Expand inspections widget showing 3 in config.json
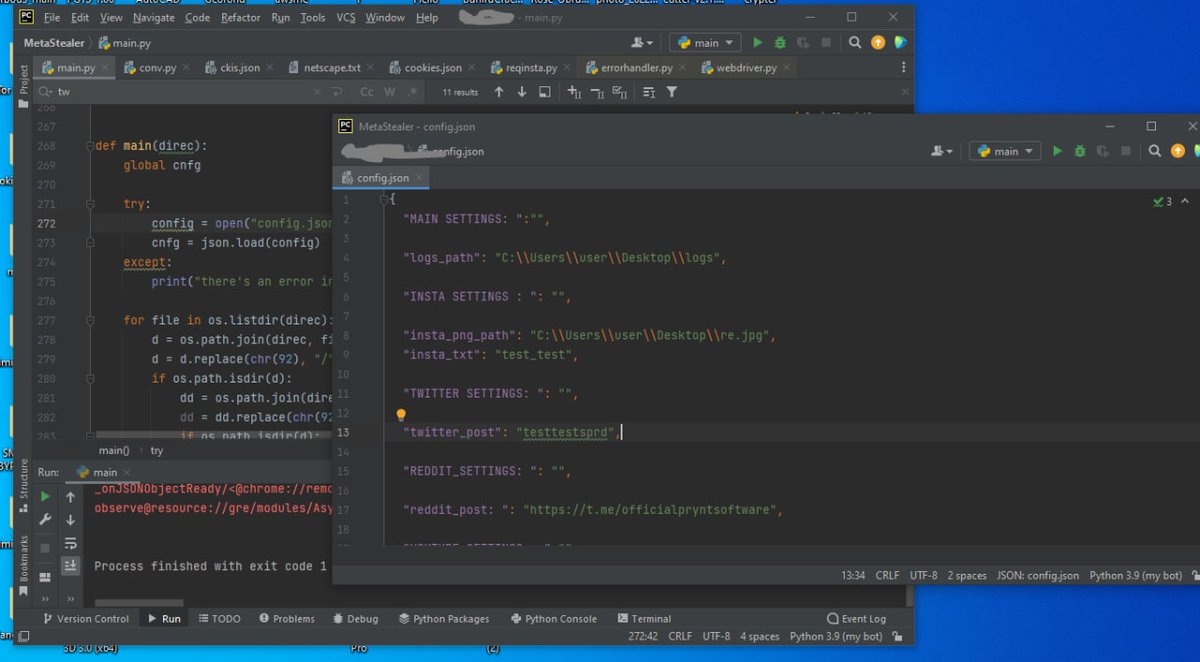The height and width of the screenshot is (662, 1200). tap(1165, 201)
